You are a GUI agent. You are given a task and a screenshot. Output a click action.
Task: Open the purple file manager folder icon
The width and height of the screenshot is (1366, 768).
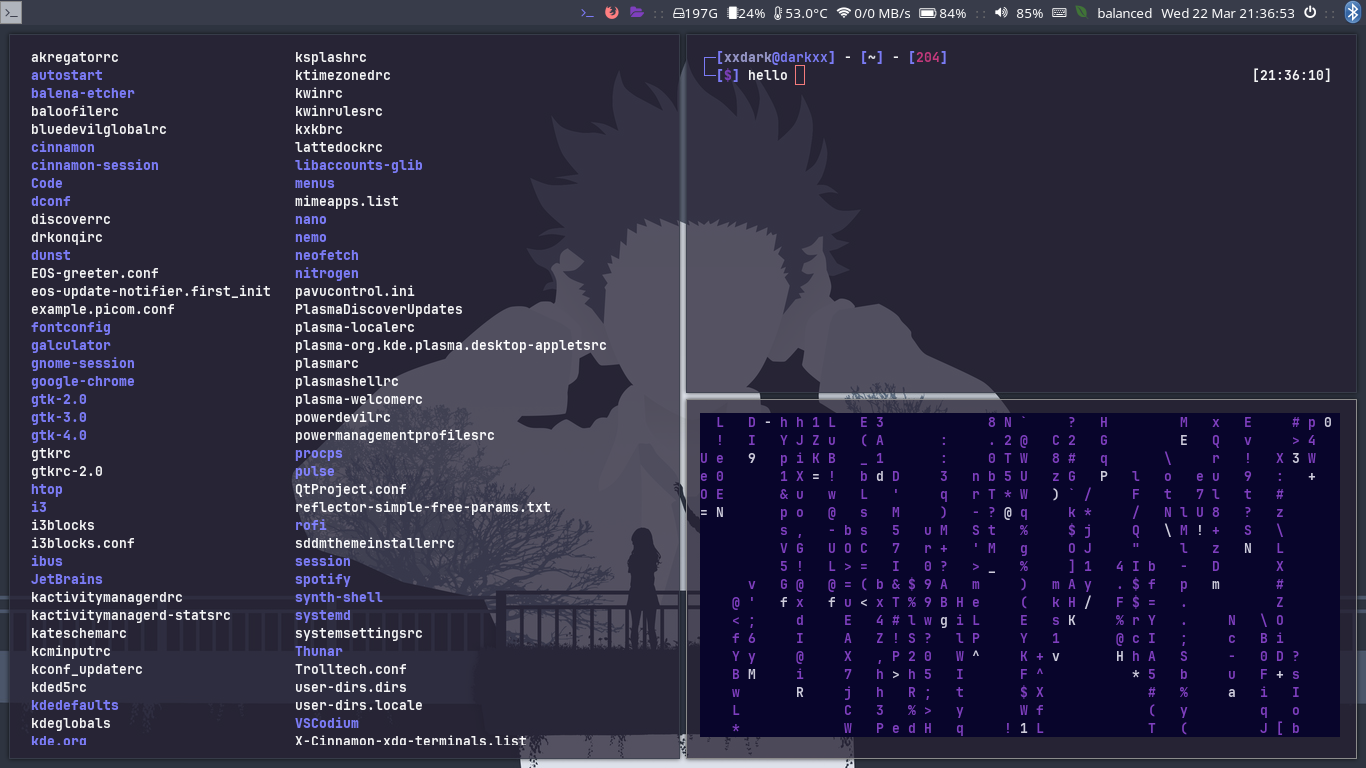click(637, 13)
